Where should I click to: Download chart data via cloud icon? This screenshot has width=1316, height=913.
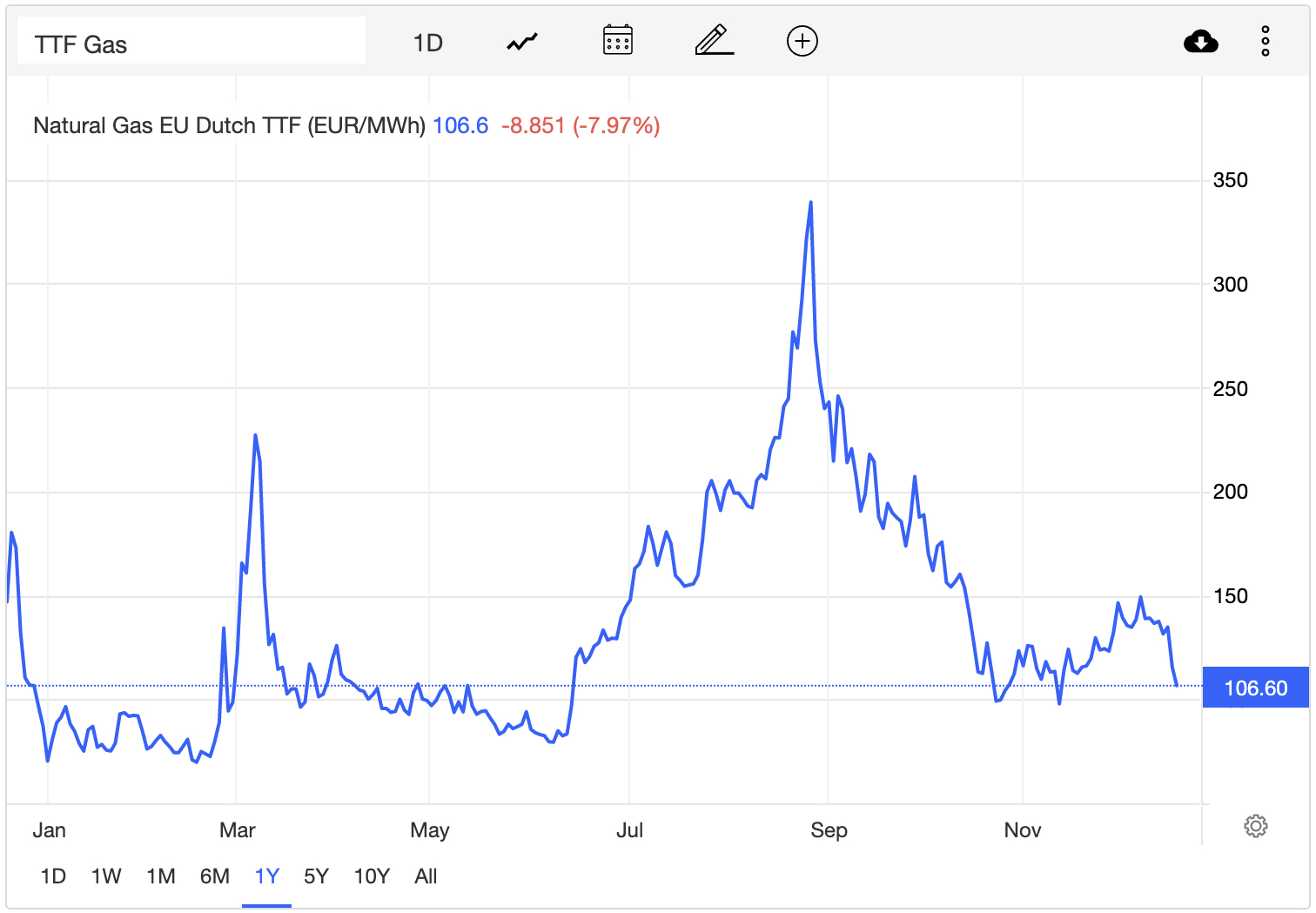tap(1201, 41)
